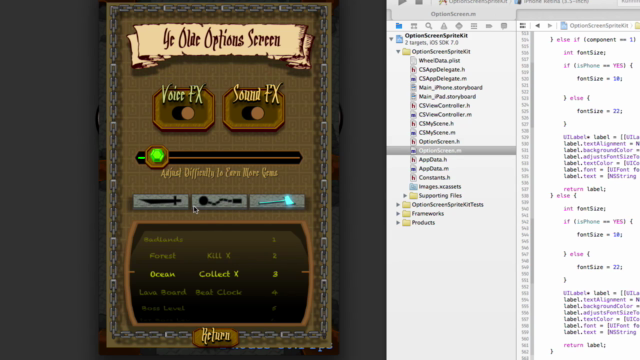
Task: Select OptionScreen.m in navigator
Action: (451, 151)
